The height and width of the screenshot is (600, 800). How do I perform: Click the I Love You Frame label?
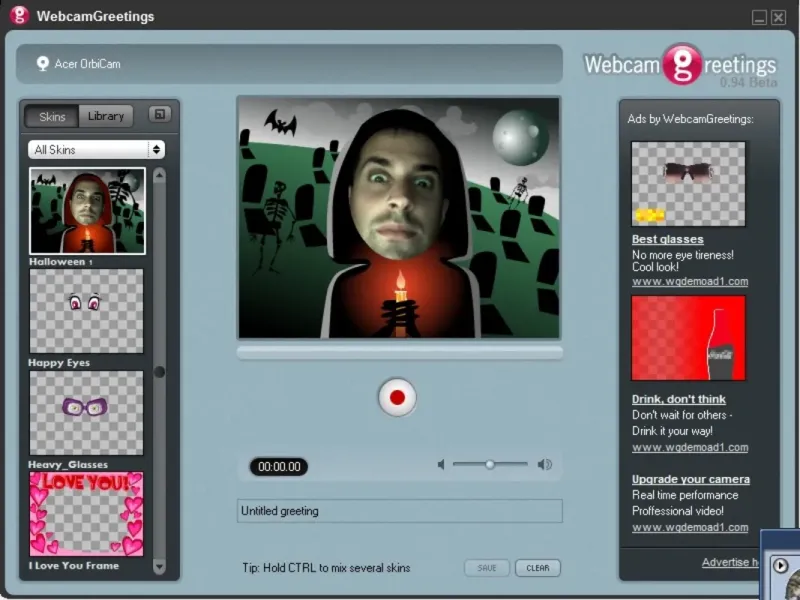tap(73, 565)
